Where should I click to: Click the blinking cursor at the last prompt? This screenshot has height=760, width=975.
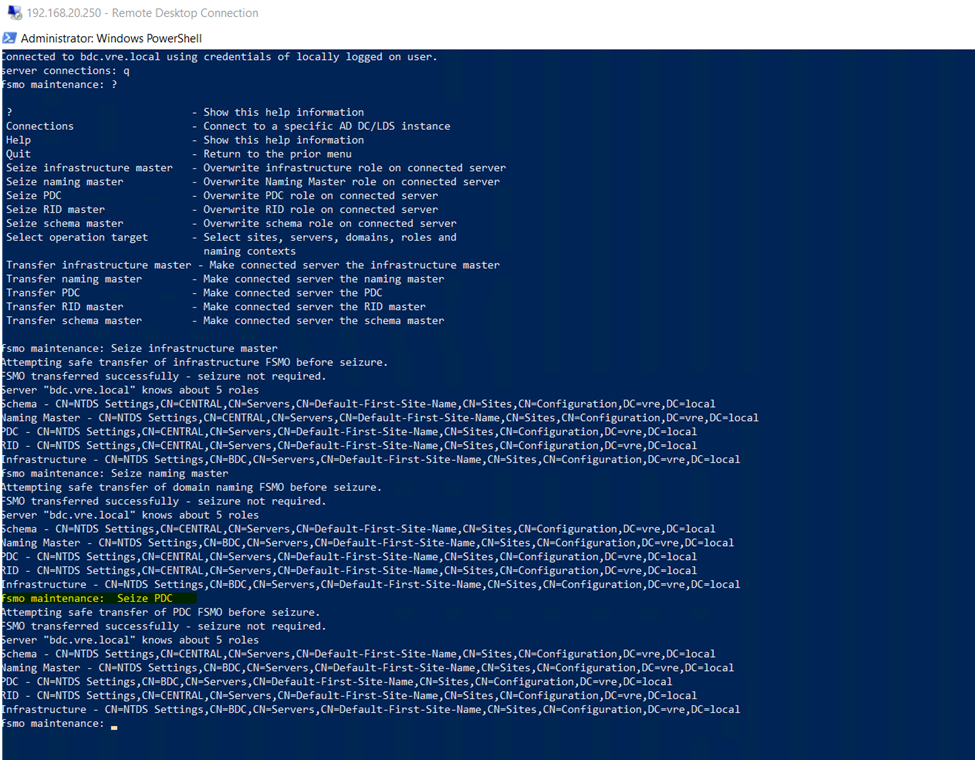click(x=114, y=727)
